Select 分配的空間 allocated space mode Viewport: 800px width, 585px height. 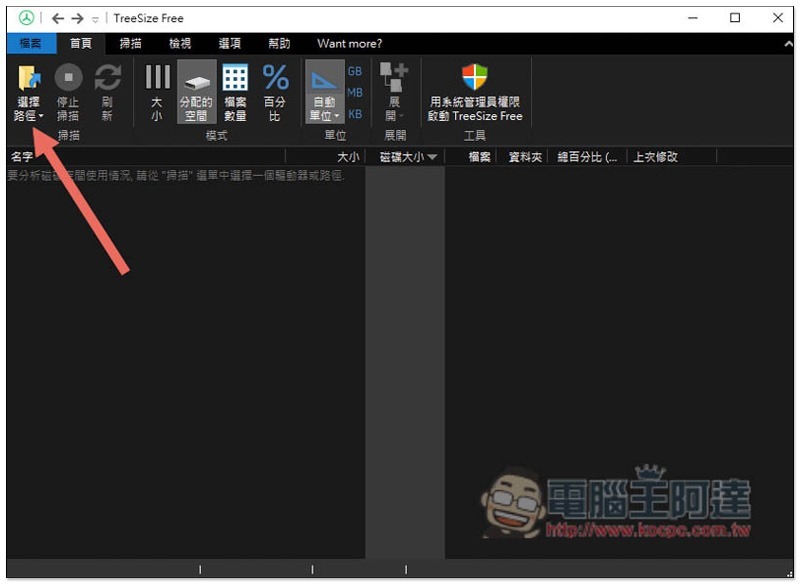tap(196, 92)
